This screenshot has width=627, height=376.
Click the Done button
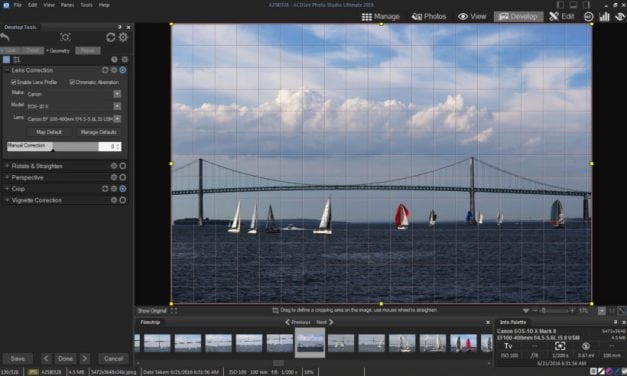coord(66,358)
